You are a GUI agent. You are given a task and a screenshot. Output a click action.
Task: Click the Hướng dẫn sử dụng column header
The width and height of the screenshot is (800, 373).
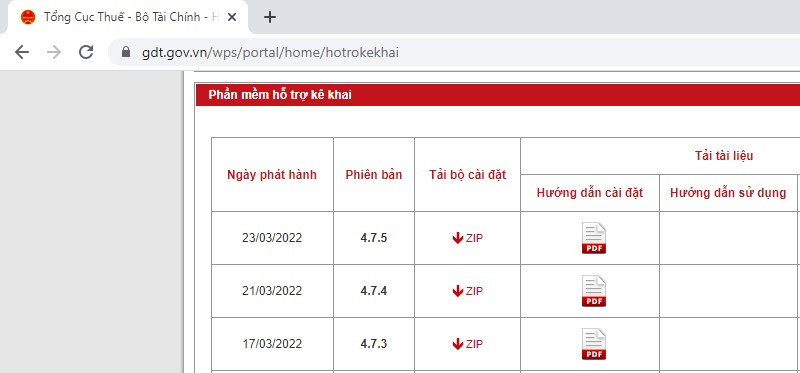tap(728, 193)
